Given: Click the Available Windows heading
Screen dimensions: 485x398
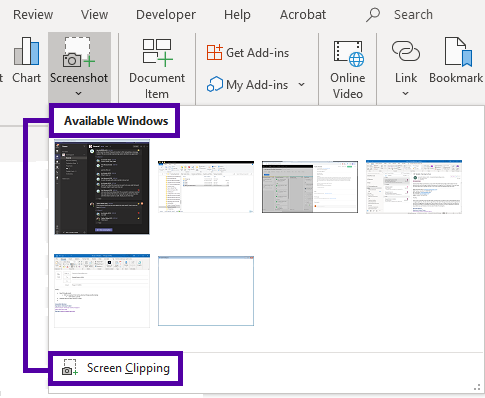Looking at the screenshot, I should (x=116, y=121).
